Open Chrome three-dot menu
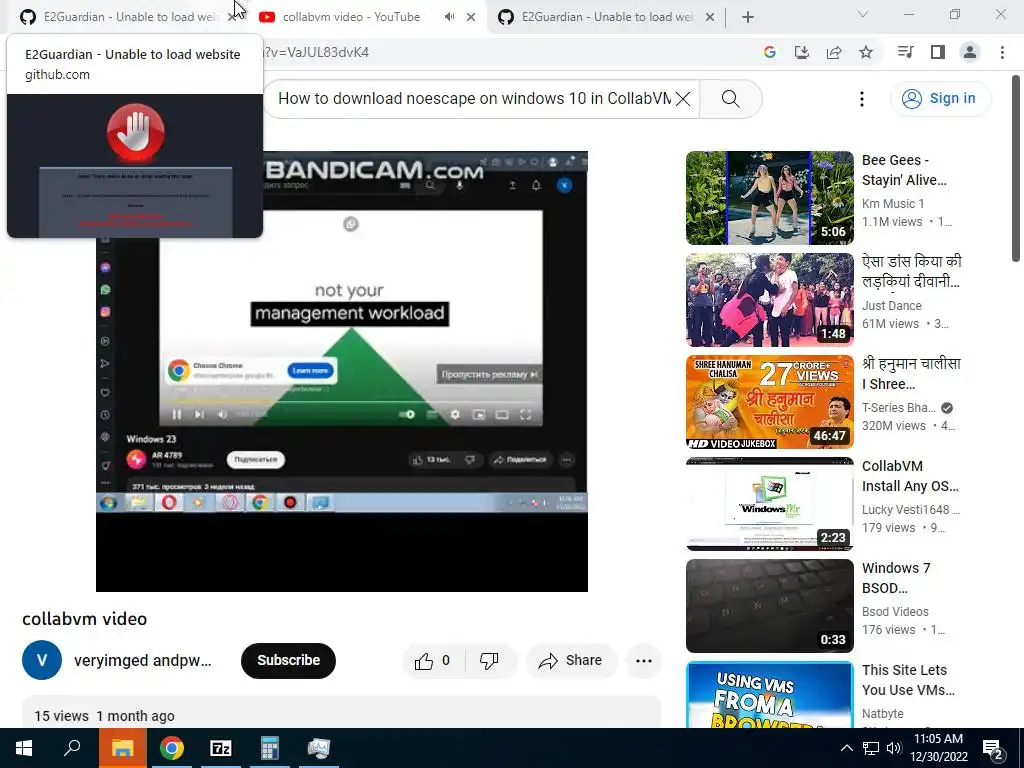Viewport: 1024px width, 768px height. [1002, 52]
